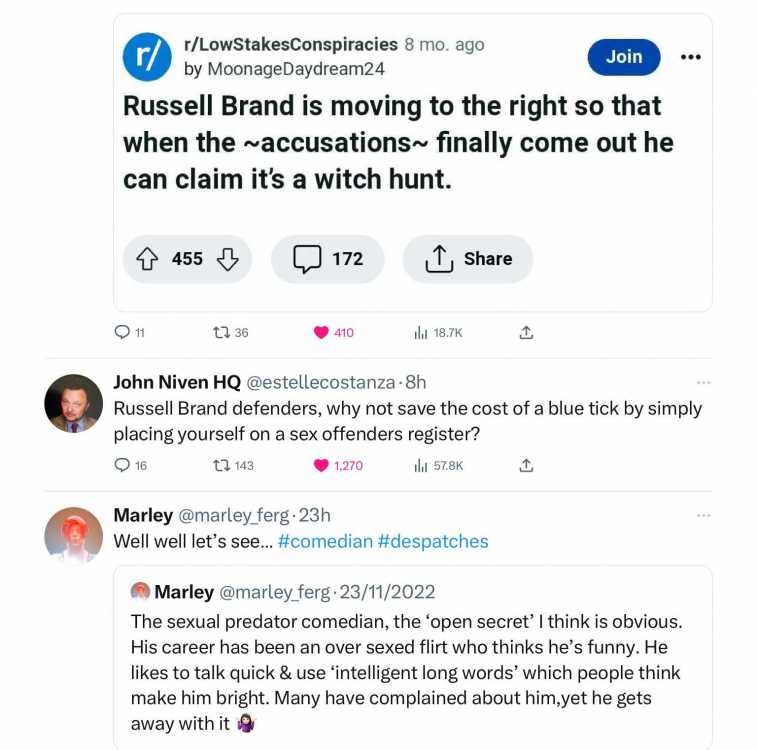Open the r/LowStakesConspiracies subreddit link
Screen dimensions: 757x750
[291, 44]
